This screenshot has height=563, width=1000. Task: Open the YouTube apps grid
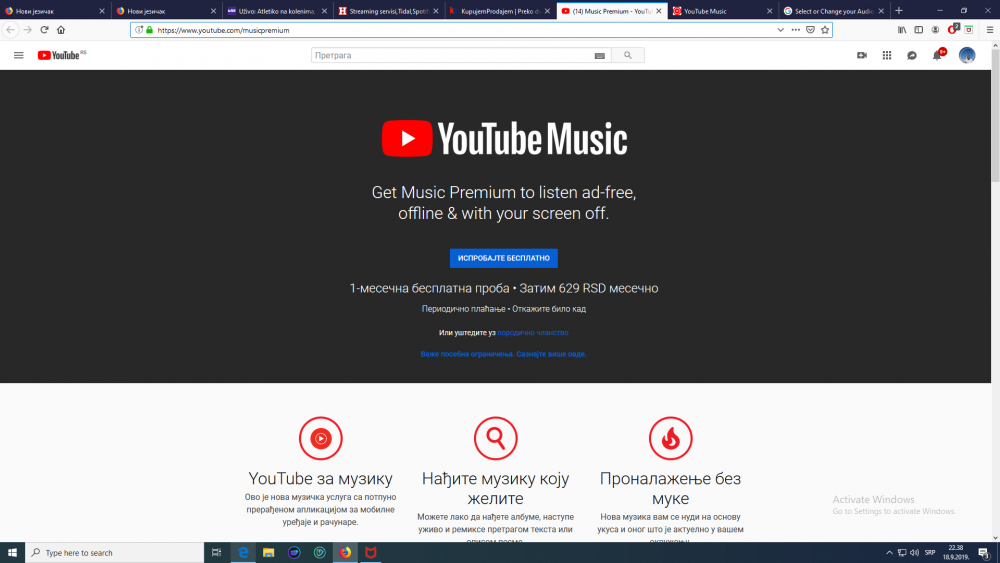(x=886, y=55)
